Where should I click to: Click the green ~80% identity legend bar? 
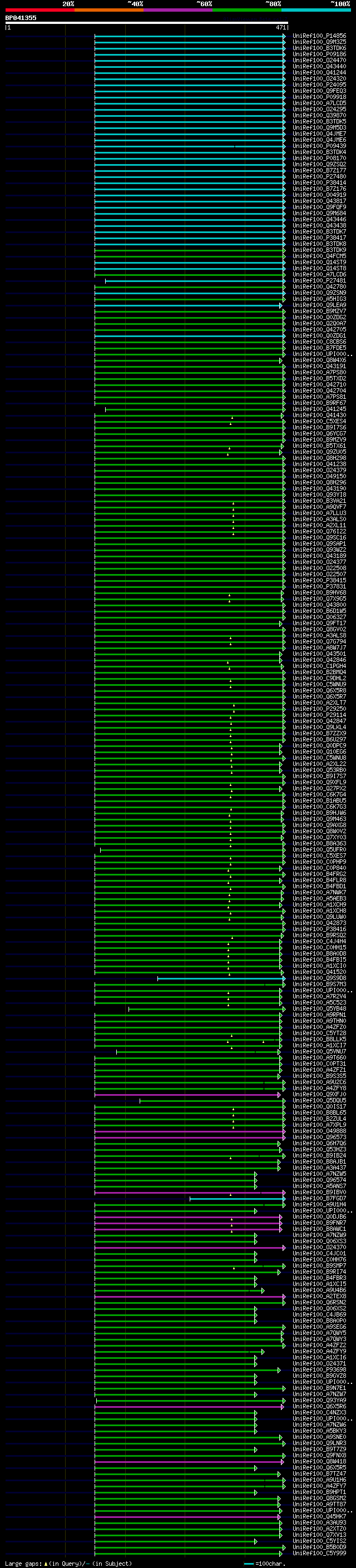tap(247, 10)
